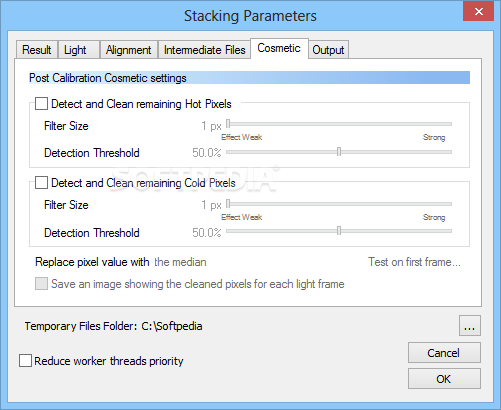501x410 pixels.
Task: Enable Detect and Clean remaining Cold Pixels
Action: click(x=41, y=183)
